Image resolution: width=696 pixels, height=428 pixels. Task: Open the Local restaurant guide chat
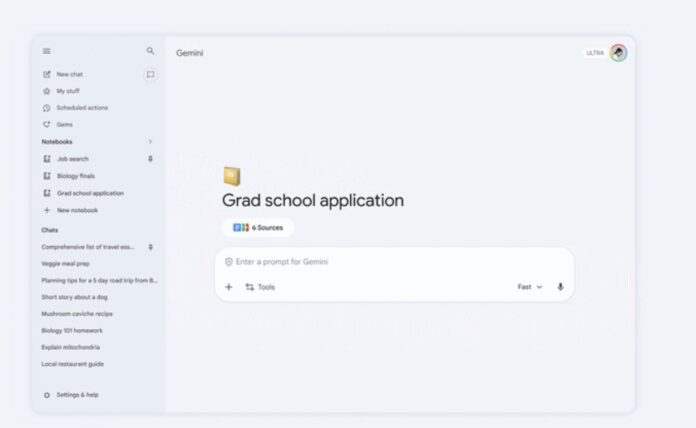click(73, 364)
